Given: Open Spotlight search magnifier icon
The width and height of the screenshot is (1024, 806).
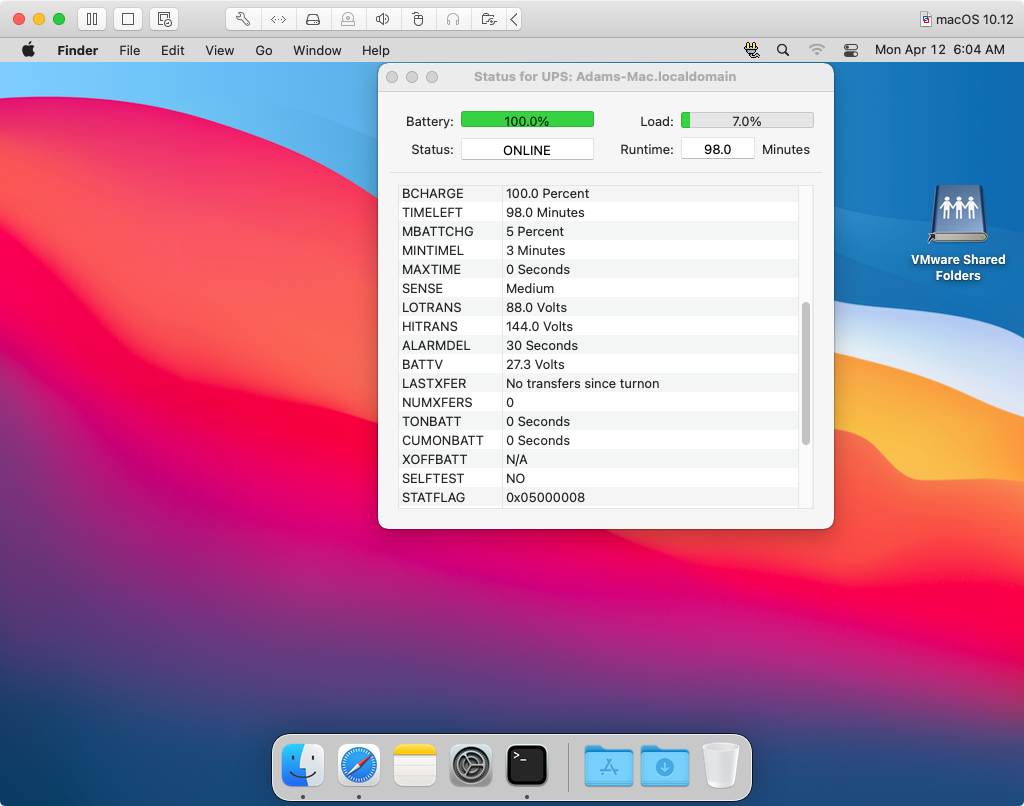Looking at the screenshot, I should [x=783, y=50].
